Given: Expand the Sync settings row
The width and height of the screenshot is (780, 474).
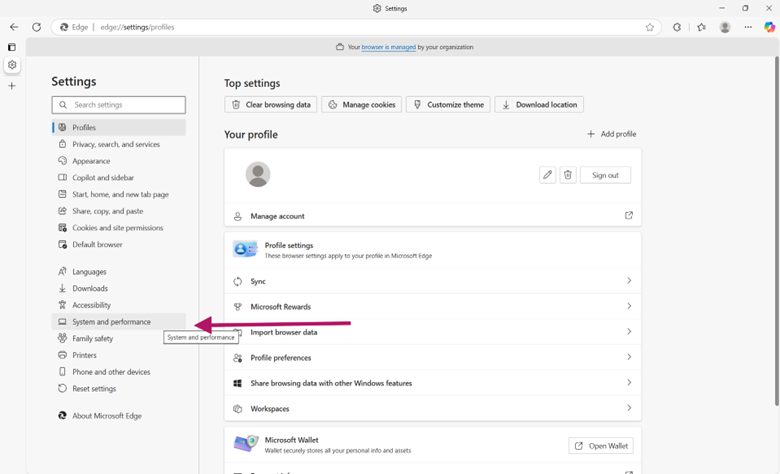Looking at the screenshot, I should tap(629, 282).
